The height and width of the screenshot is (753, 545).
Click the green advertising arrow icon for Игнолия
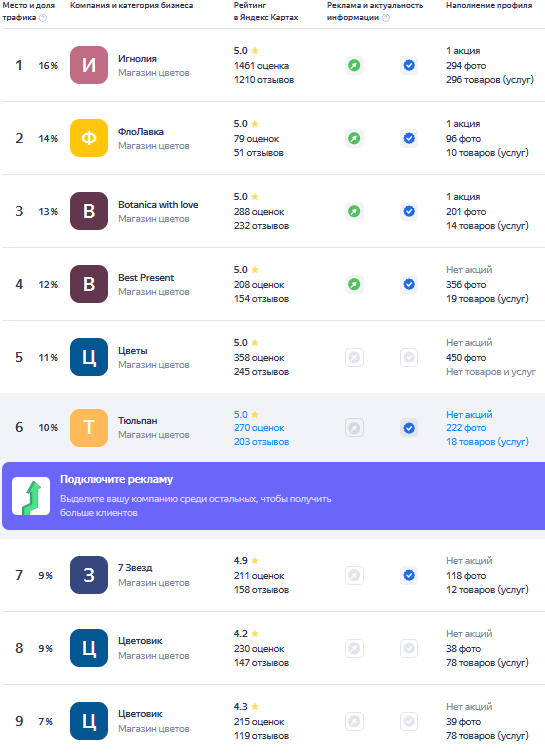tap(354, 65)
